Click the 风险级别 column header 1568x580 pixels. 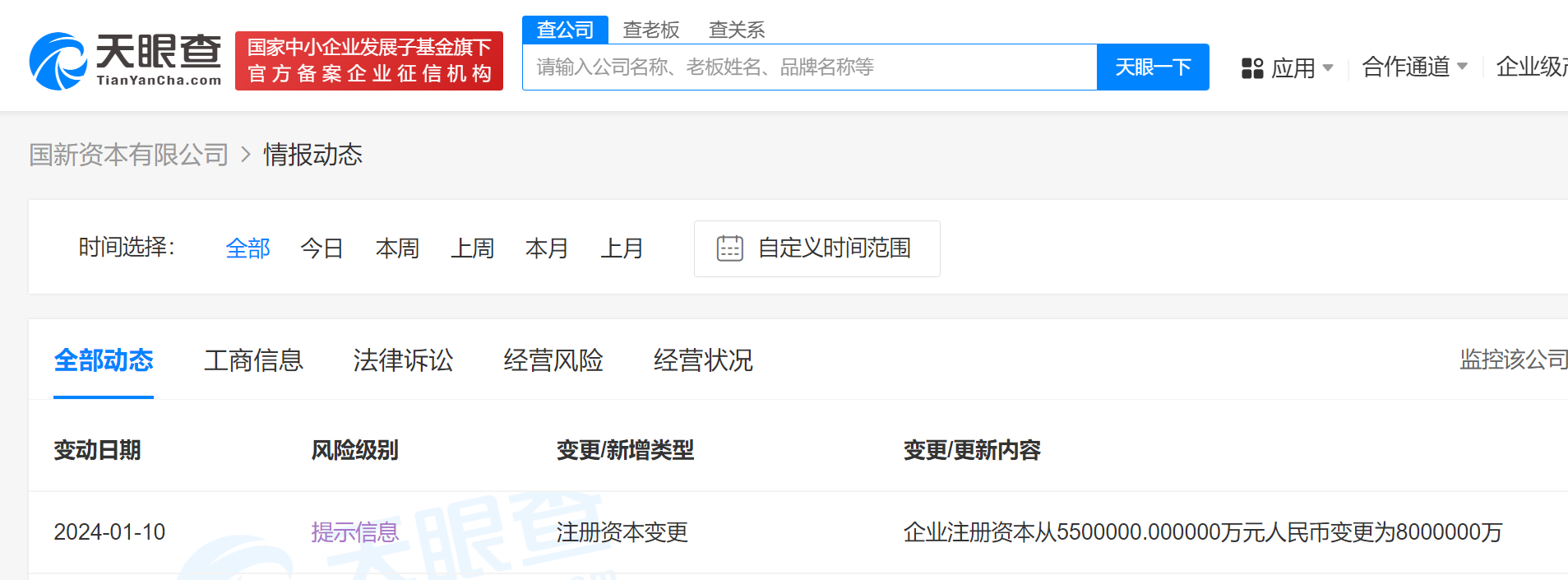(354, 450)
